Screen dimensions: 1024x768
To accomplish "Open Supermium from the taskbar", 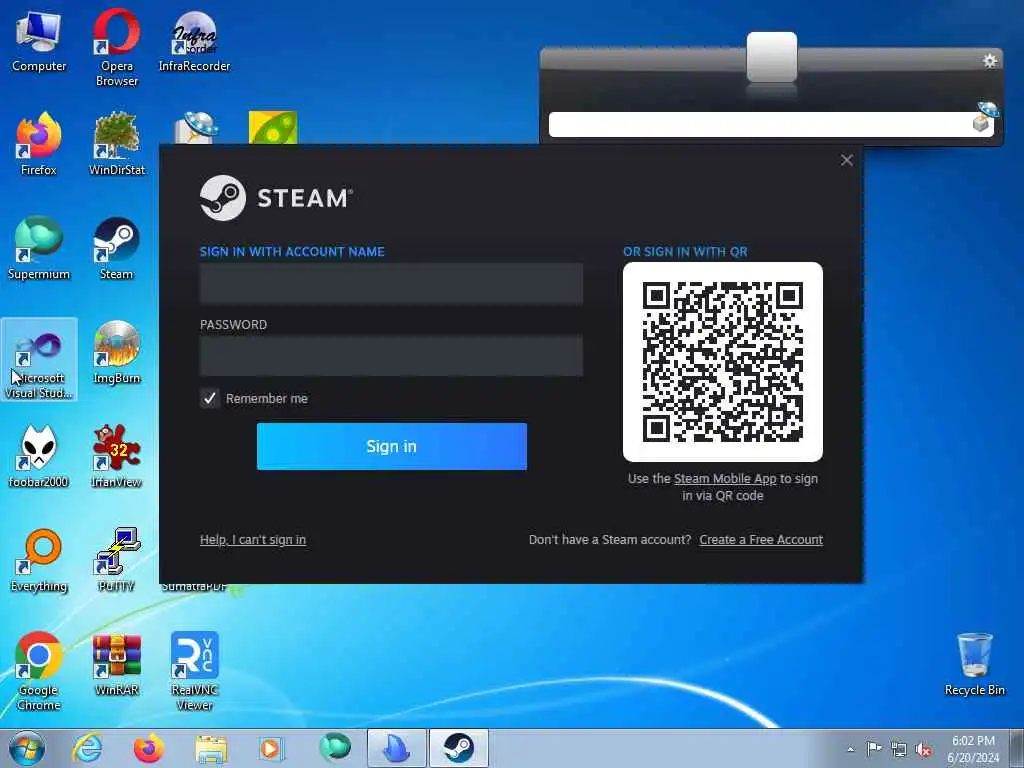I will [x=334, y=748].
